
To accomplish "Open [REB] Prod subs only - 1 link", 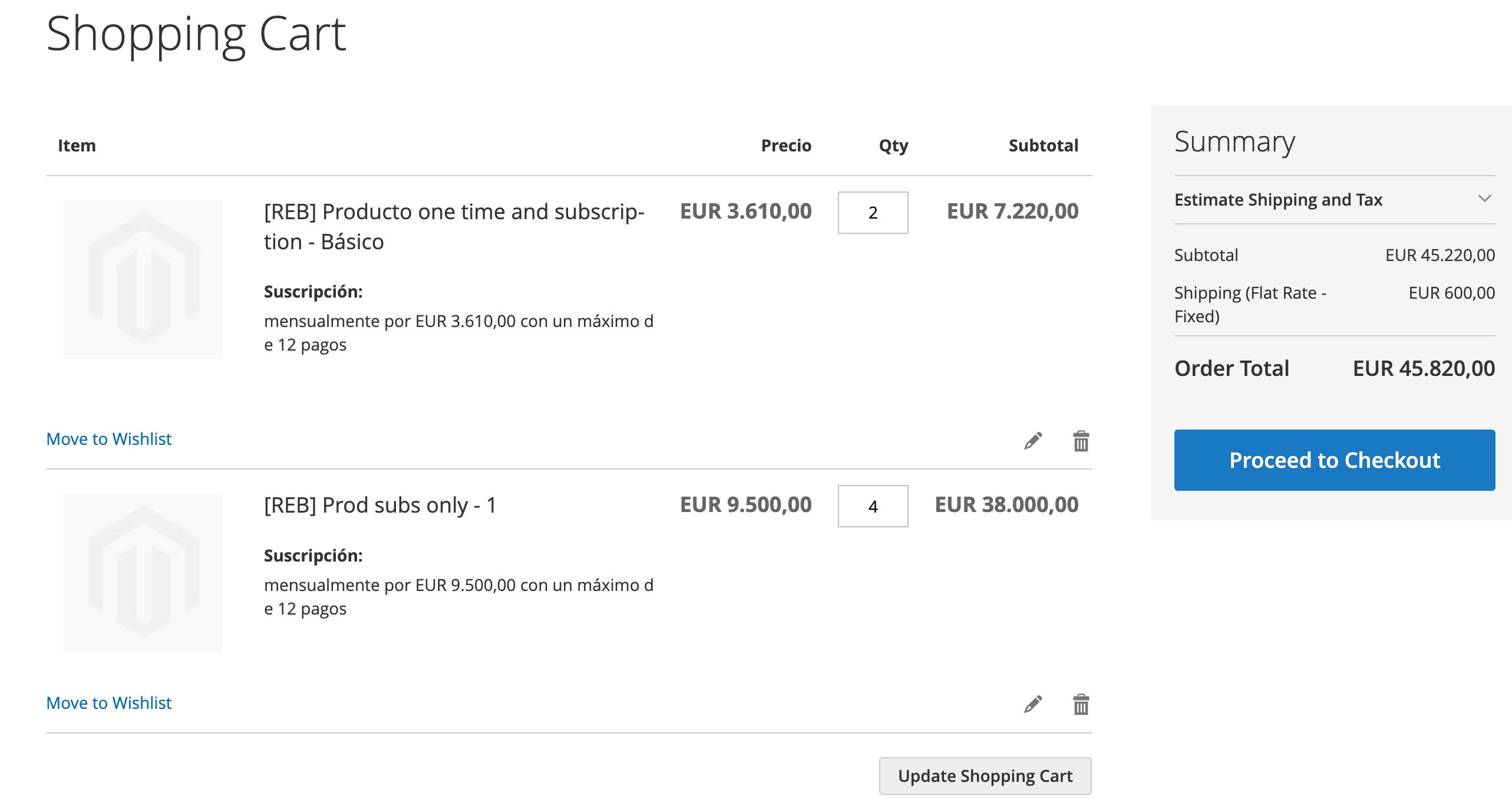I will tap(380, 506).
